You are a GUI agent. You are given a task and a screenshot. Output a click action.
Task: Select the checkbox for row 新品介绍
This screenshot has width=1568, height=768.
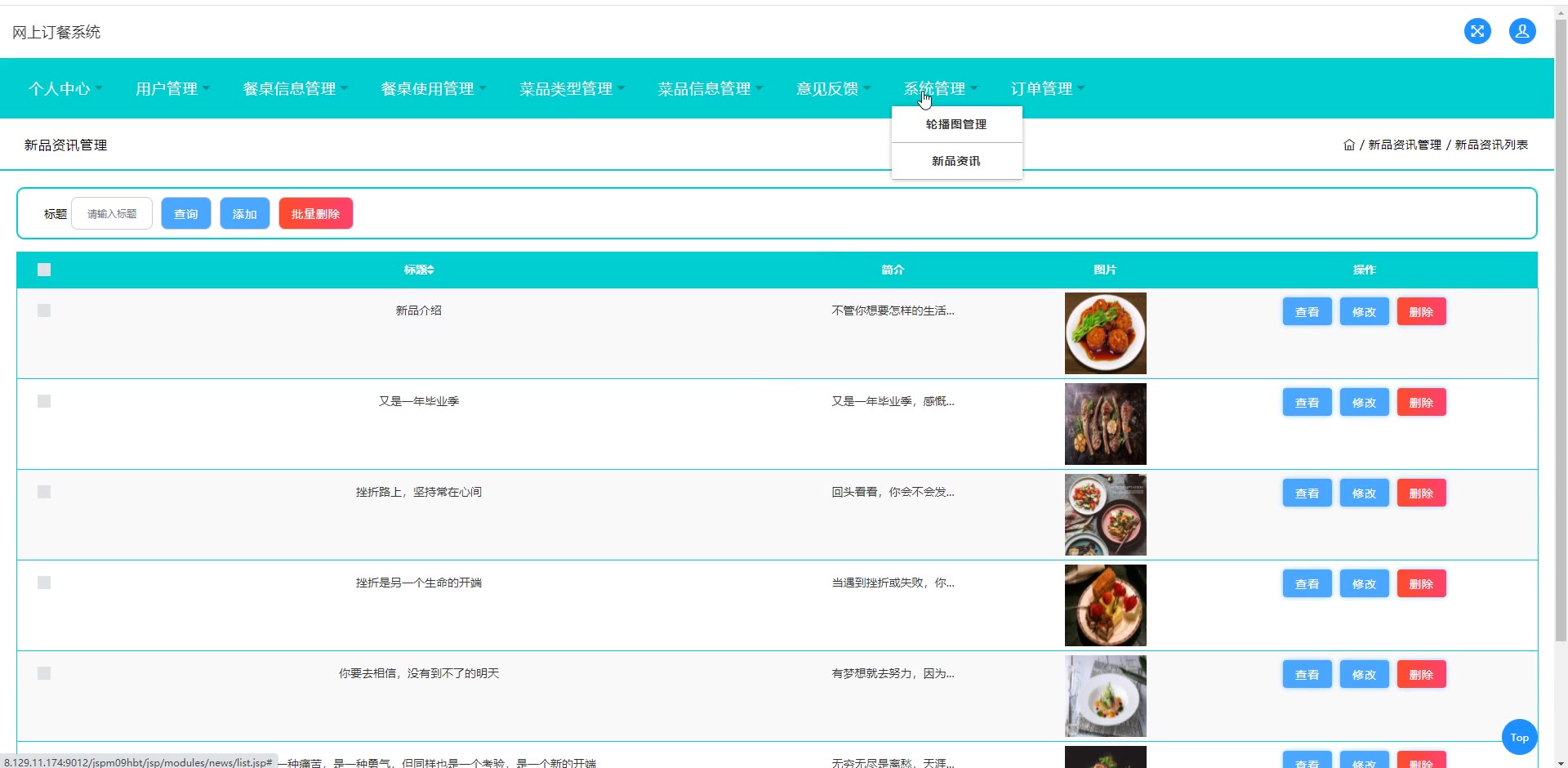(44, 310)
